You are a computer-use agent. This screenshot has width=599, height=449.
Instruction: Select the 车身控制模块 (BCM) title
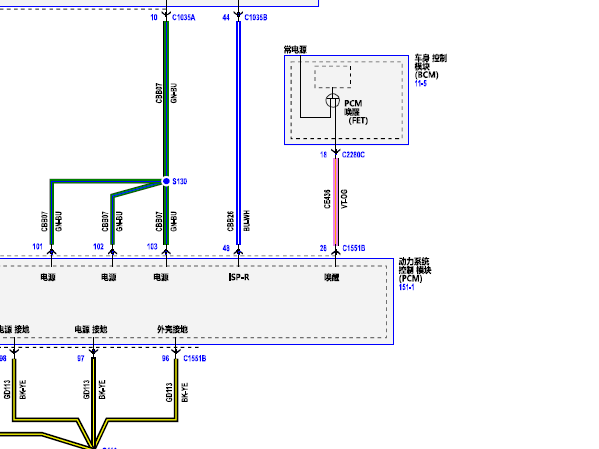431,66
